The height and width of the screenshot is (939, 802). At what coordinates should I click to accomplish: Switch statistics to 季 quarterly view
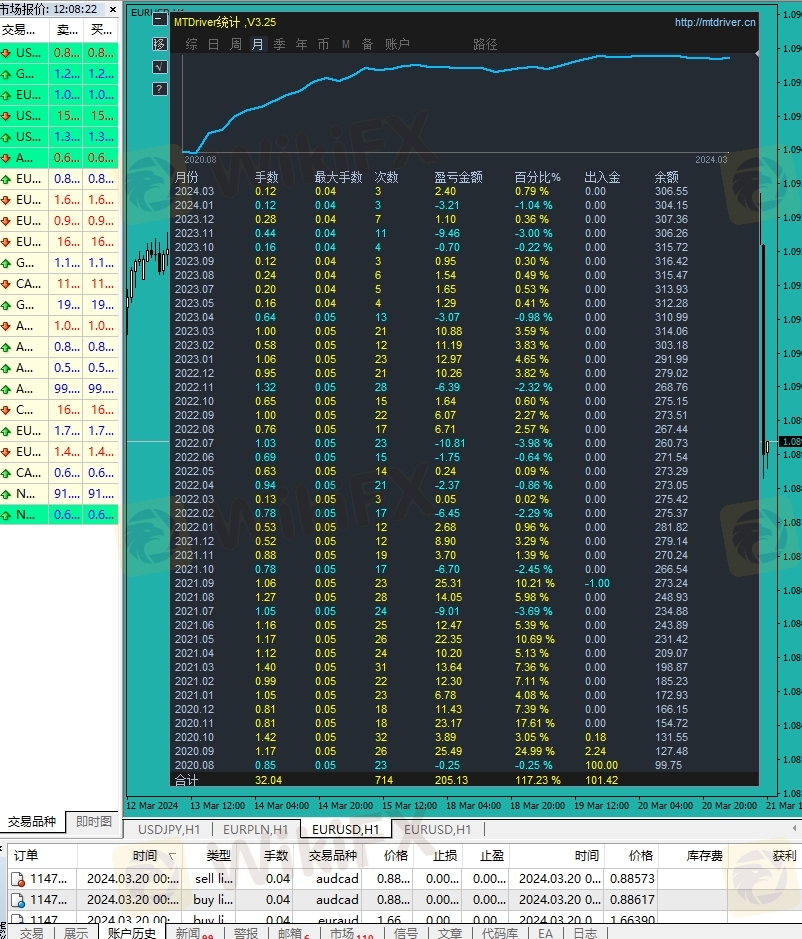coord(280,44)
